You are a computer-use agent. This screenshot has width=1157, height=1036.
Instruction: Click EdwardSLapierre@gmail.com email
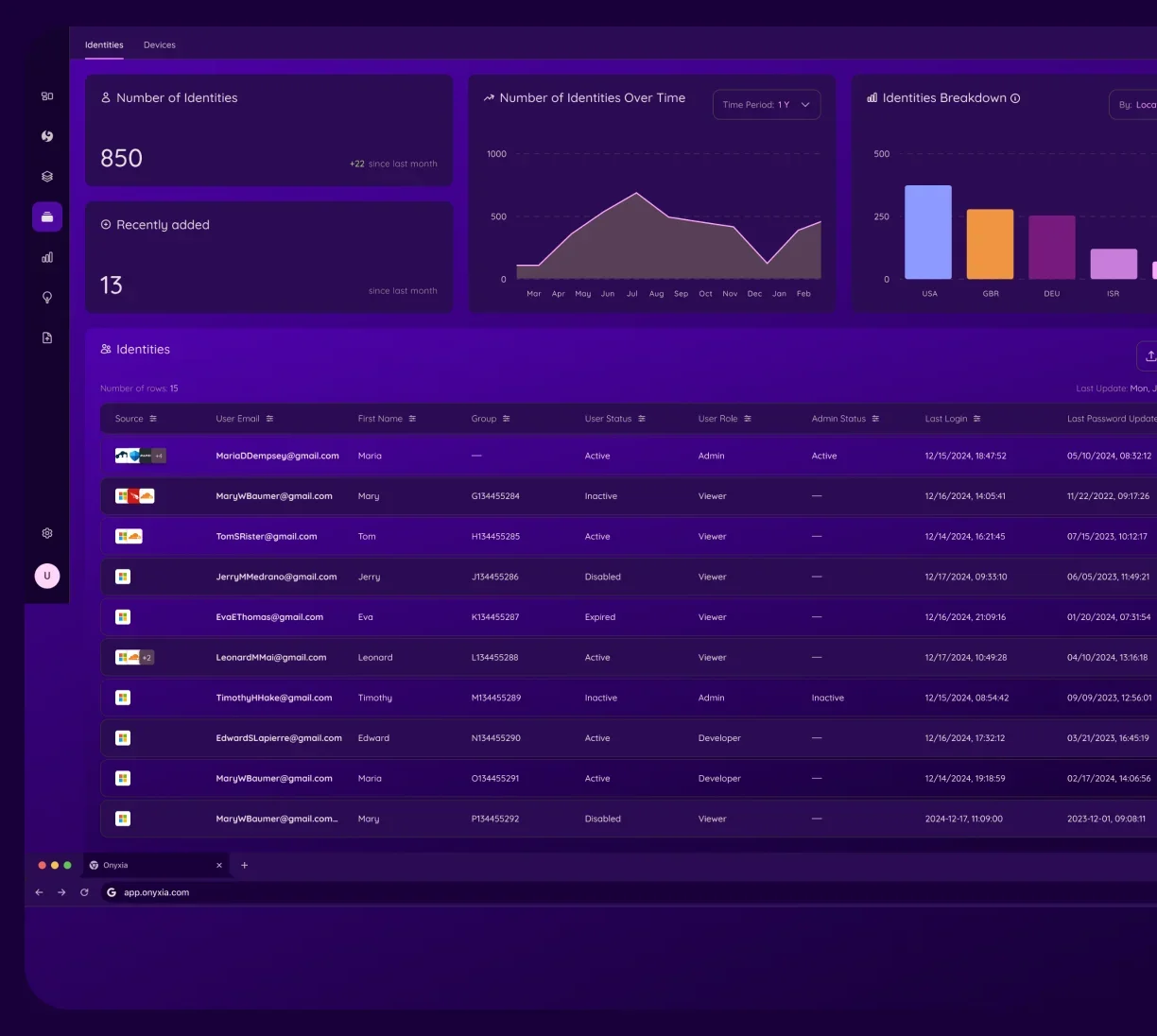pyautogui.click(x=279, y=738)
